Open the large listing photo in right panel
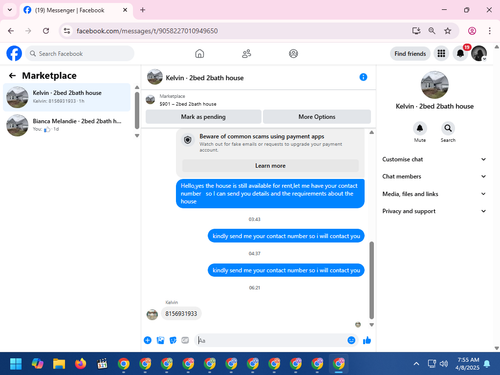 (x=434, y=85)
